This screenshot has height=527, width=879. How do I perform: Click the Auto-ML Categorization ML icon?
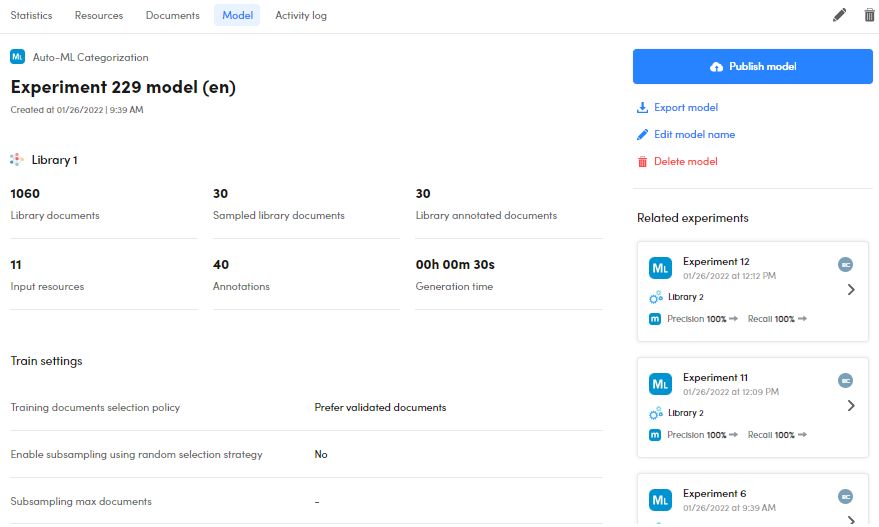[x=17, y=57]
